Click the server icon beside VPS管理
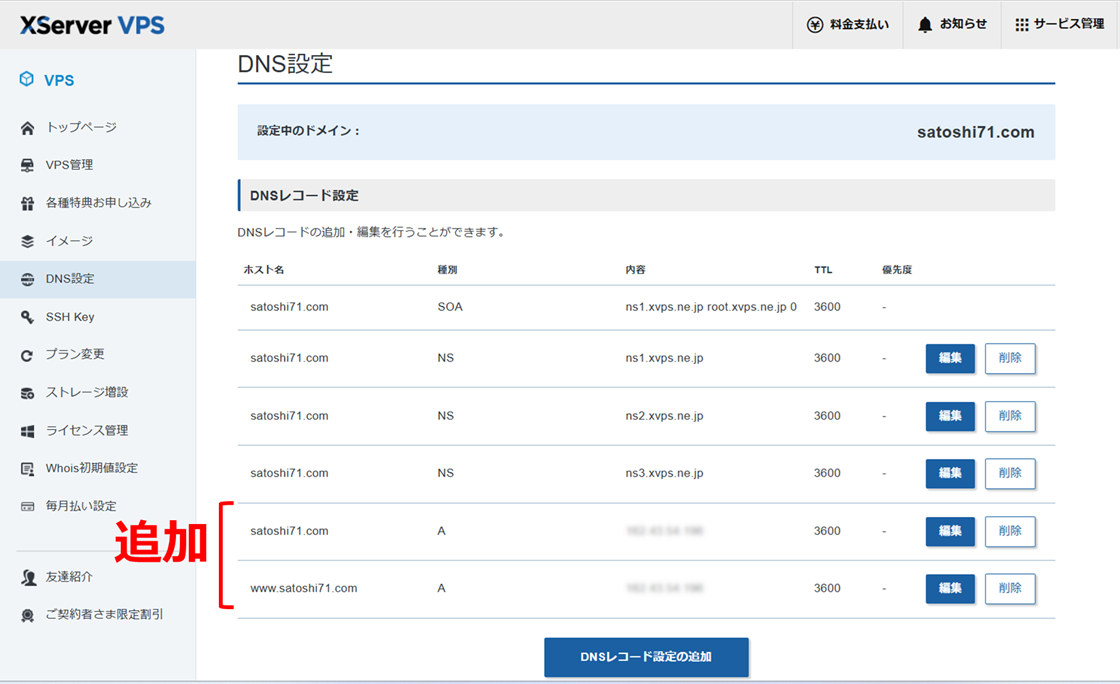Viewport: 1120px width, 684px height. tap(27, 165)
